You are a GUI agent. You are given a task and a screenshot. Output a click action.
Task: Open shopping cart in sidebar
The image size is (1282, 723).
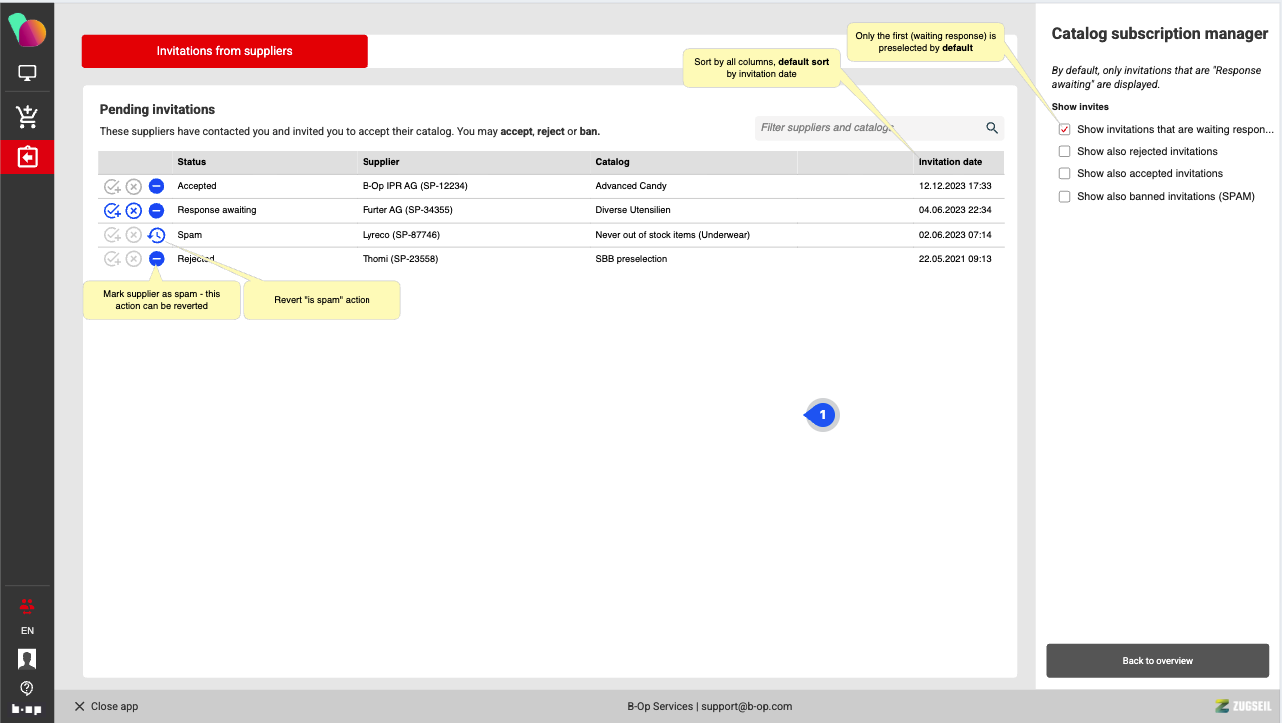pyautogui.click(x=27, y=117)
